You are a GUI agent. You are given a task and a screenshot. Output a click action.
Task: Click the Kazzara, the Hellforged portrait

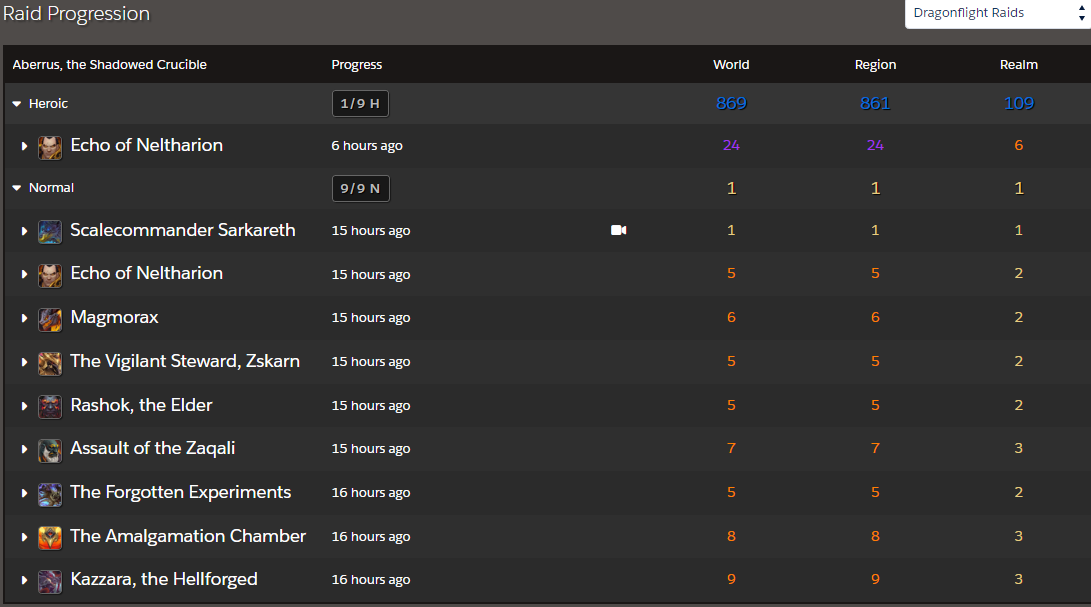[49, 581]
